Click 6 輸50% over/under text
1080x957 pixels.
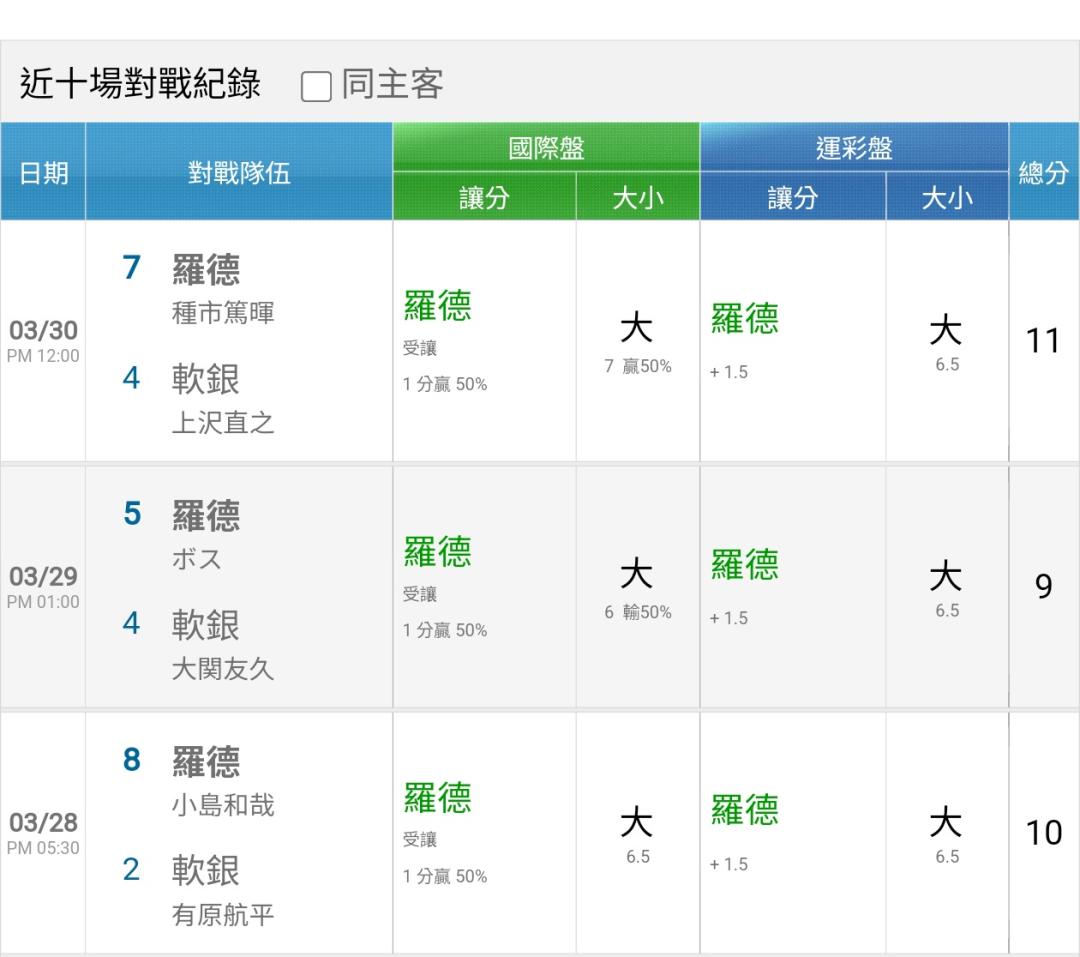pos(638,612)
